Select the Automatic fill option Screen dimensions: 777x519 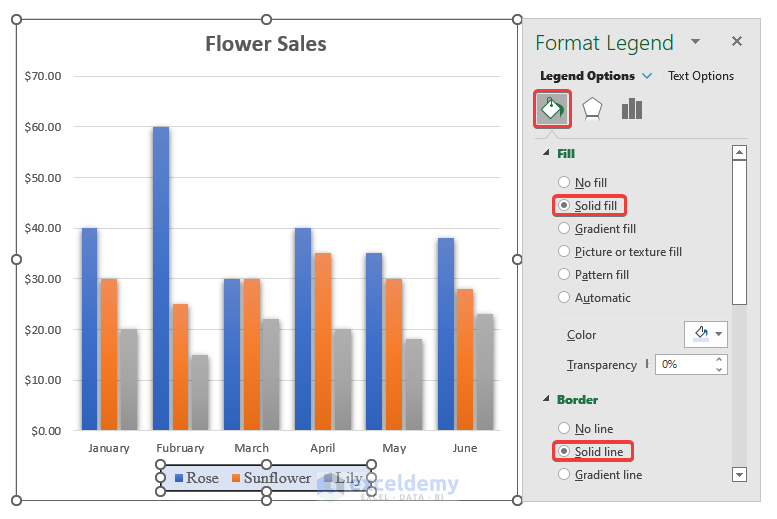click(565, 298)
